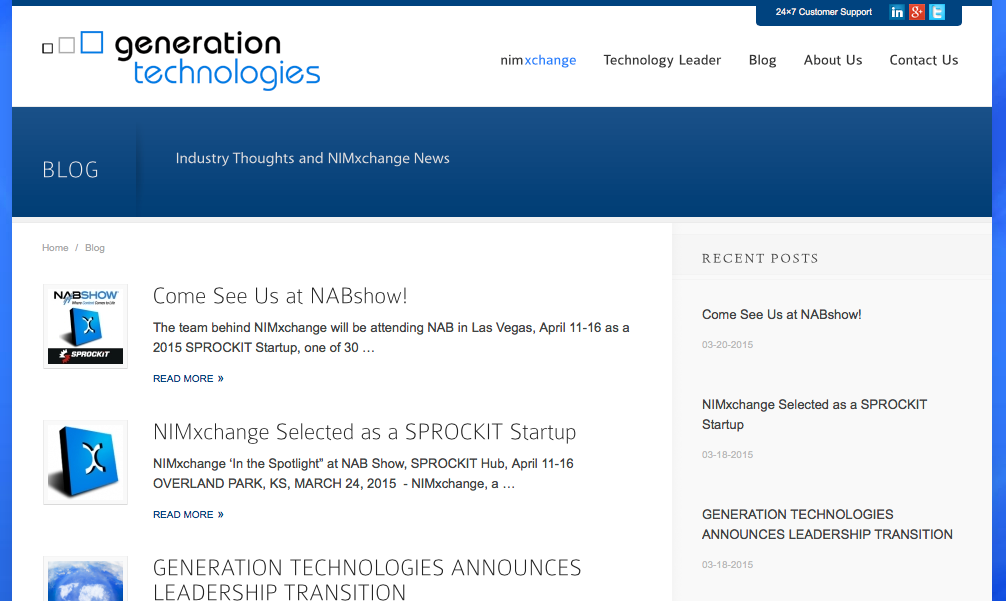Screen dimensions: 1006x601
Task: Click the Home breadcrumb link
Action: (55, 248)
